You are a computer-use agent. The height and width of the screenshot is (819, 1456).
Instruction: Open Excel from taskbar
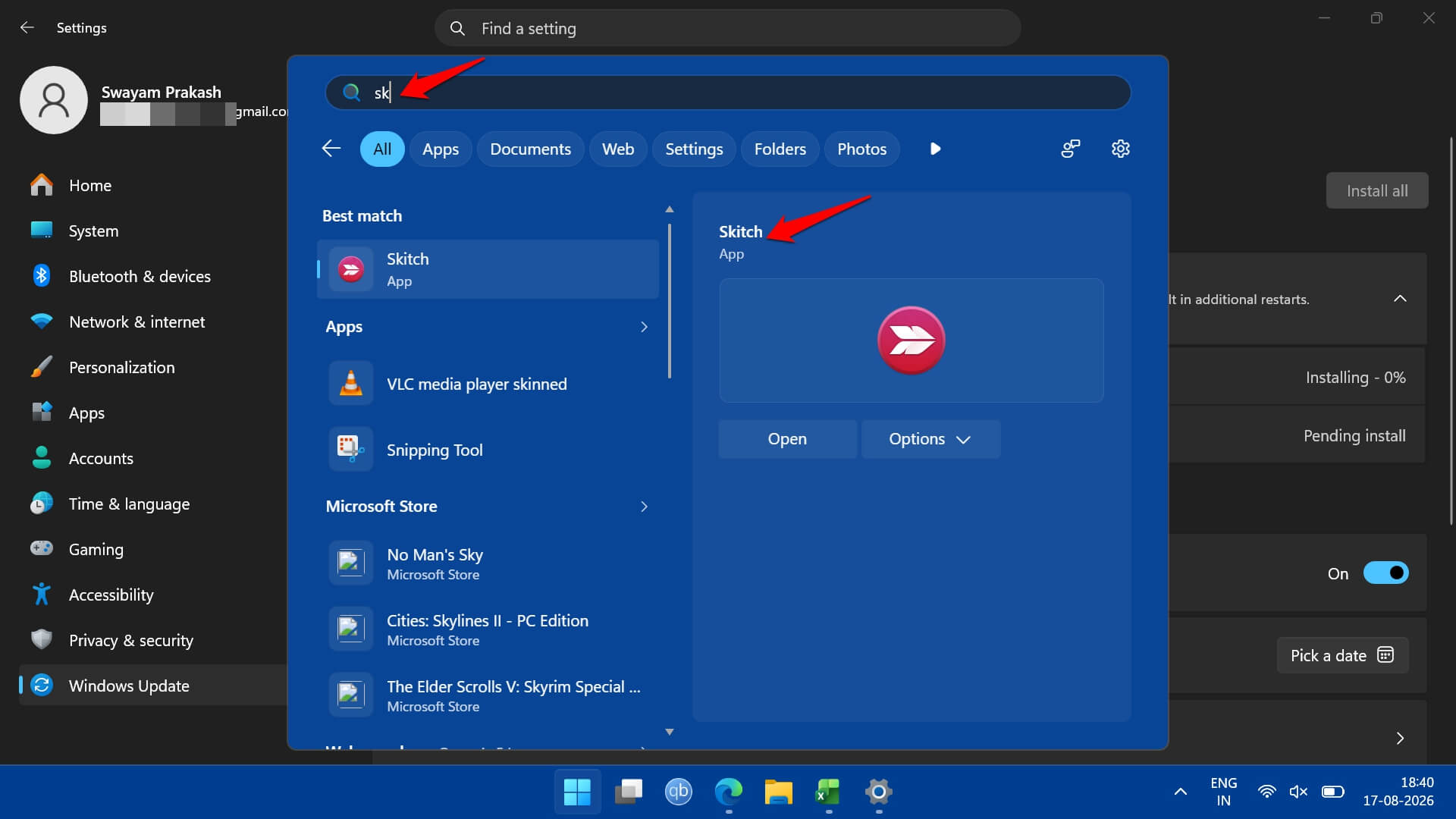(x=828, y=792)
